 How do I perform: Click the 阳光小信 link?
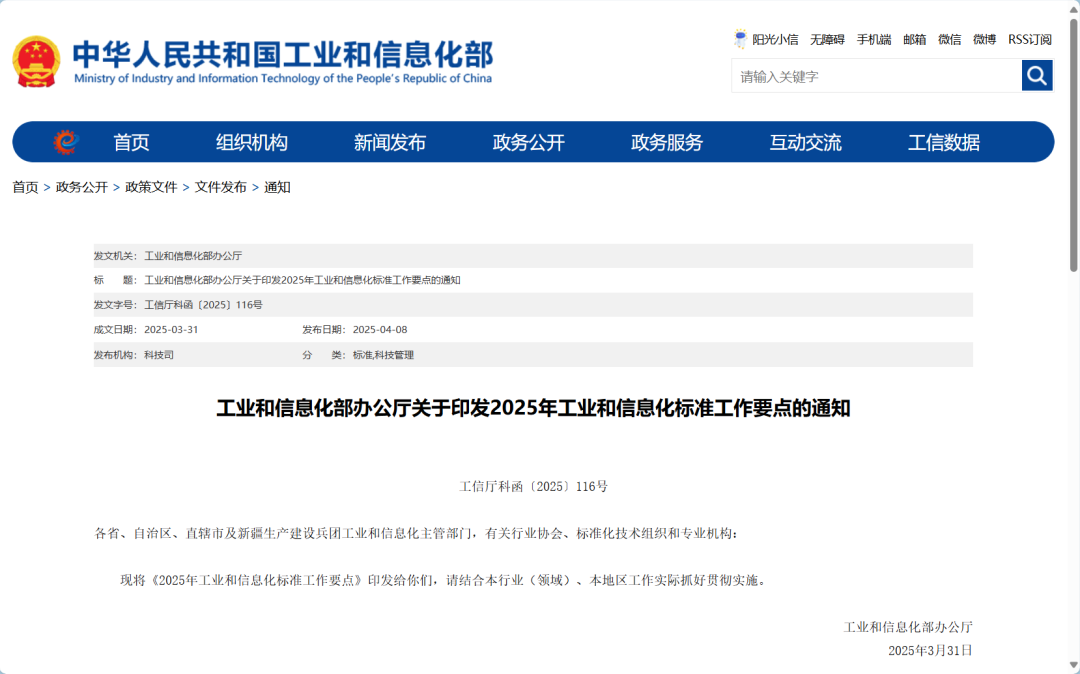coord(775,40)
